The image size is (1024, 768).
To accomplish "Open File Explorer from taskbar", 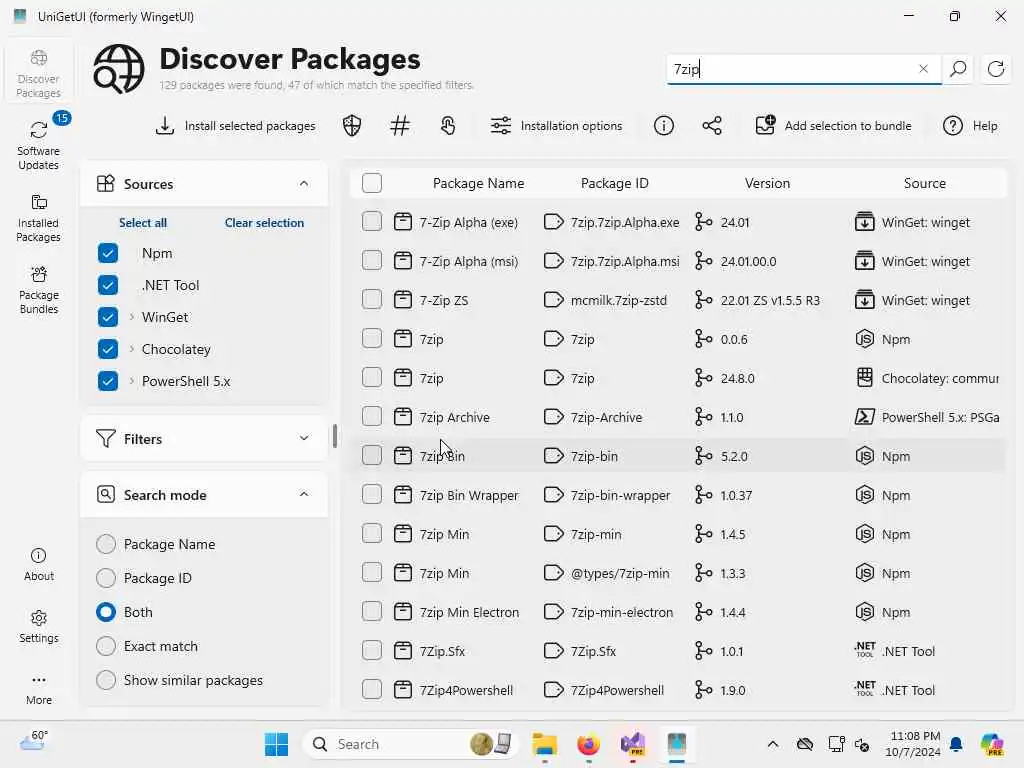I will [544, 744].
